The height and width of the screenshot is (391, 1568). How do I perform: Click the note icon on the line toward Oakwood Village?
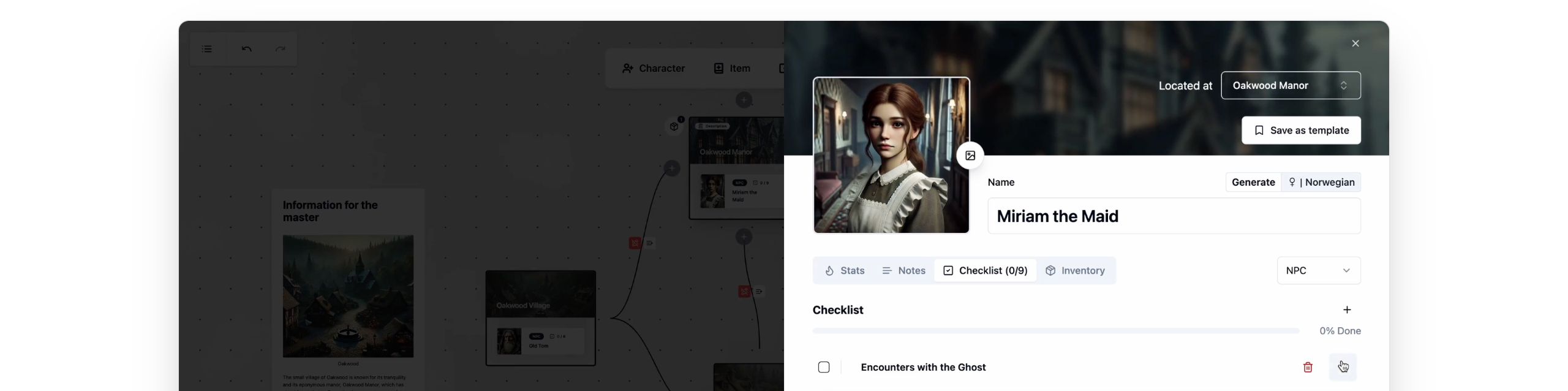650,243
